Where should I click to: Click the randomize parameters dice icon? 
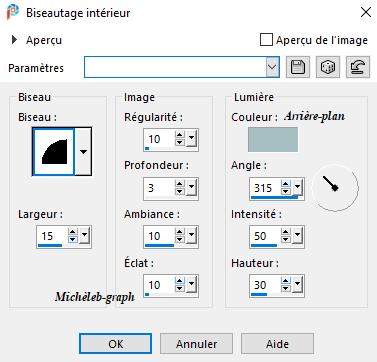328,67
